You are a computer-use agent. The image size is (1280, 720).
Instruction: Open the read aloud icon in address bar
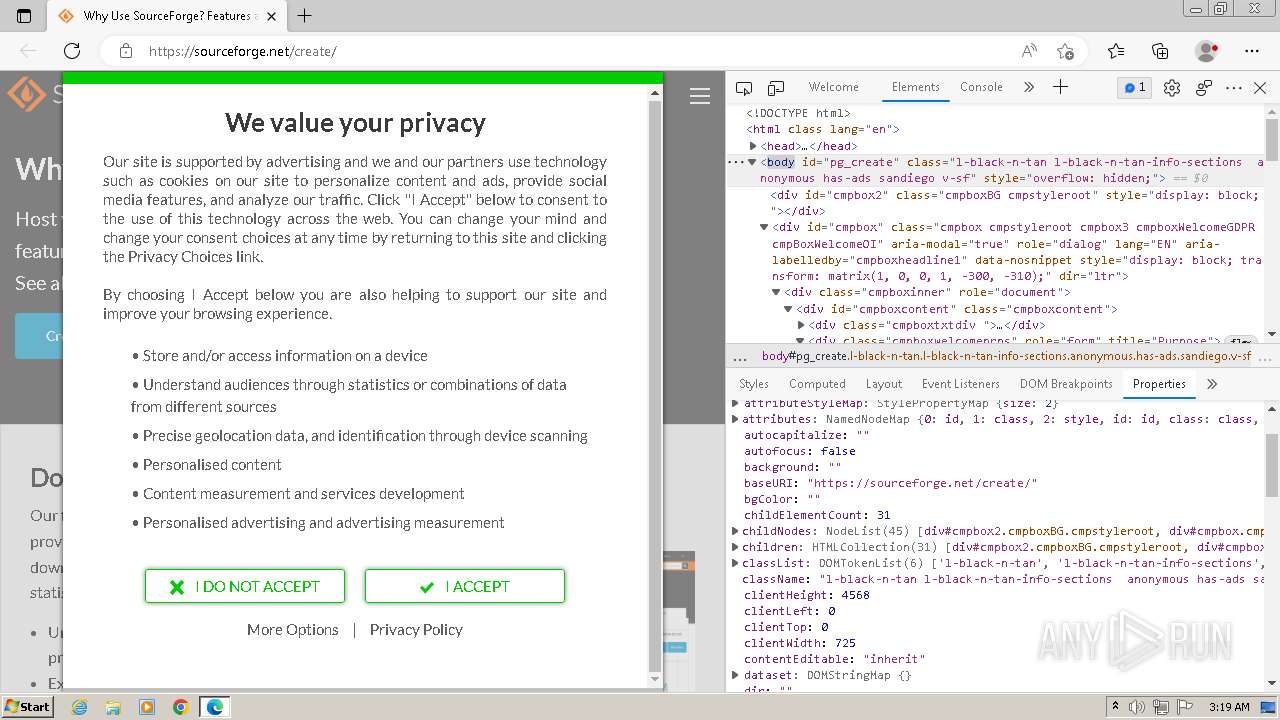1028,51
